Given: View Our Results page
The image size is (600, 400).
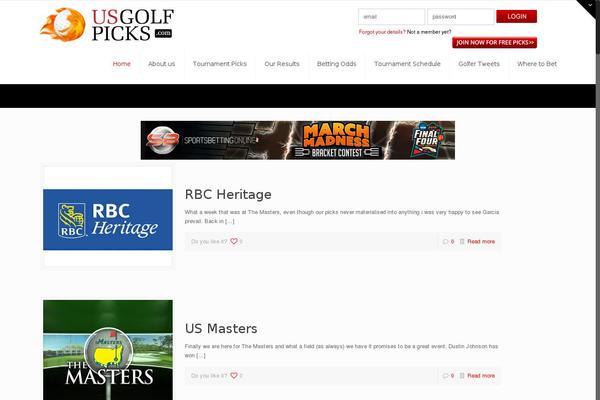Looking at the screenshot, I should [282, 64].
